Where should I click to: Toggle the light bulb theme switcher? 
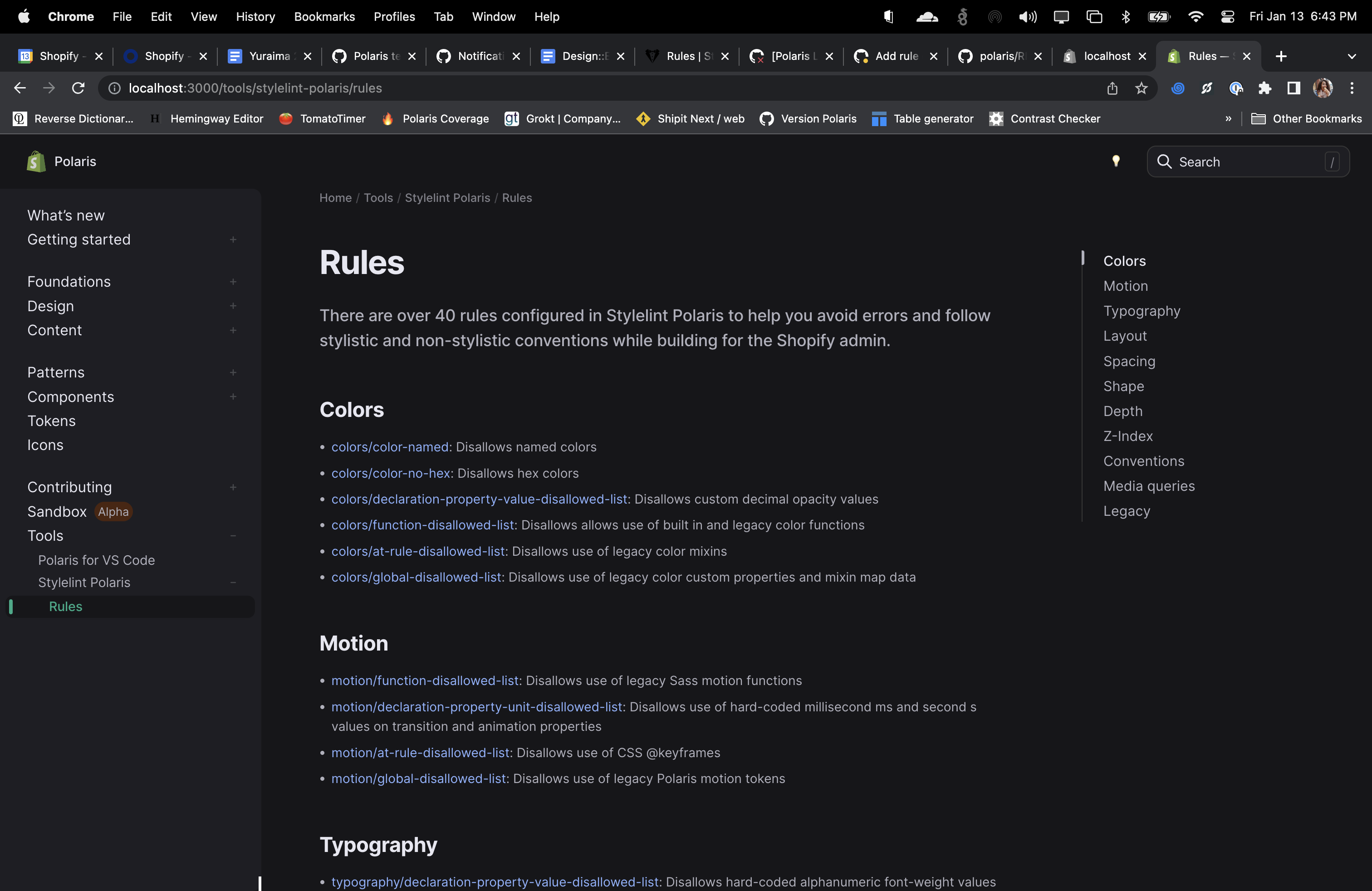1116,162
